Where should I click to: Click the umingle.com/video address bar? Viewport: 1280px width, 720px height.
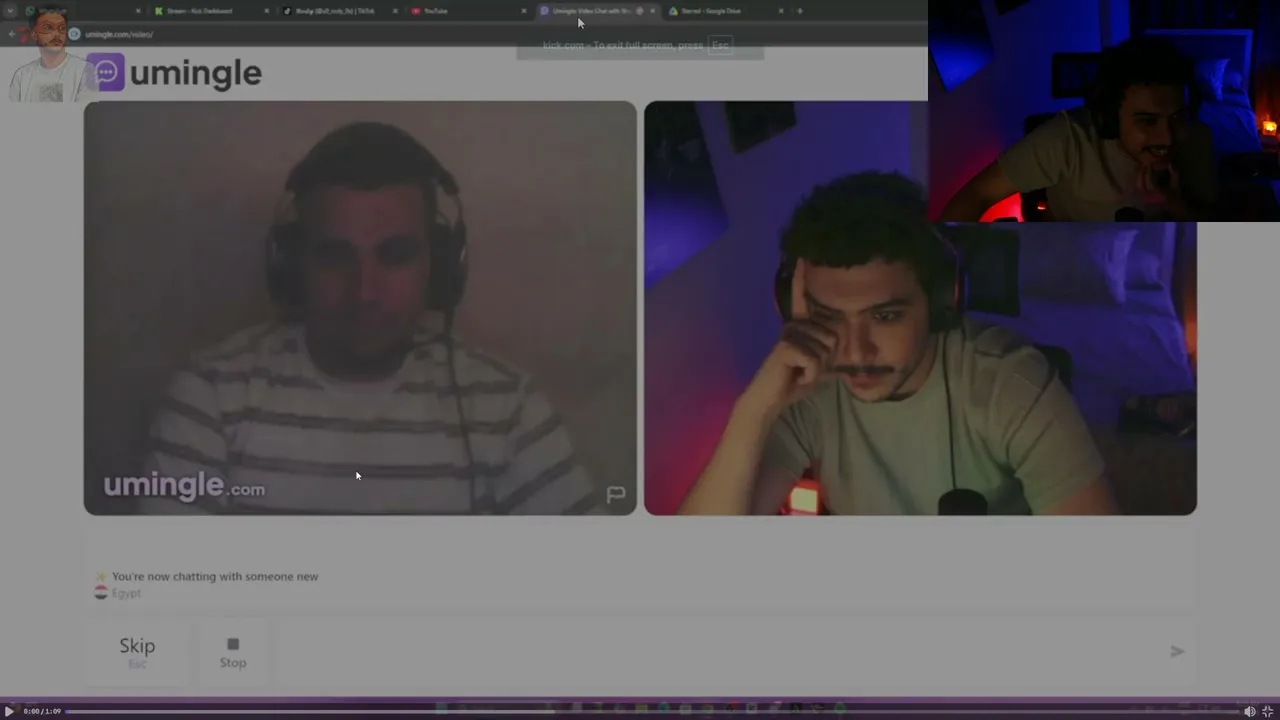coord(119,34)
